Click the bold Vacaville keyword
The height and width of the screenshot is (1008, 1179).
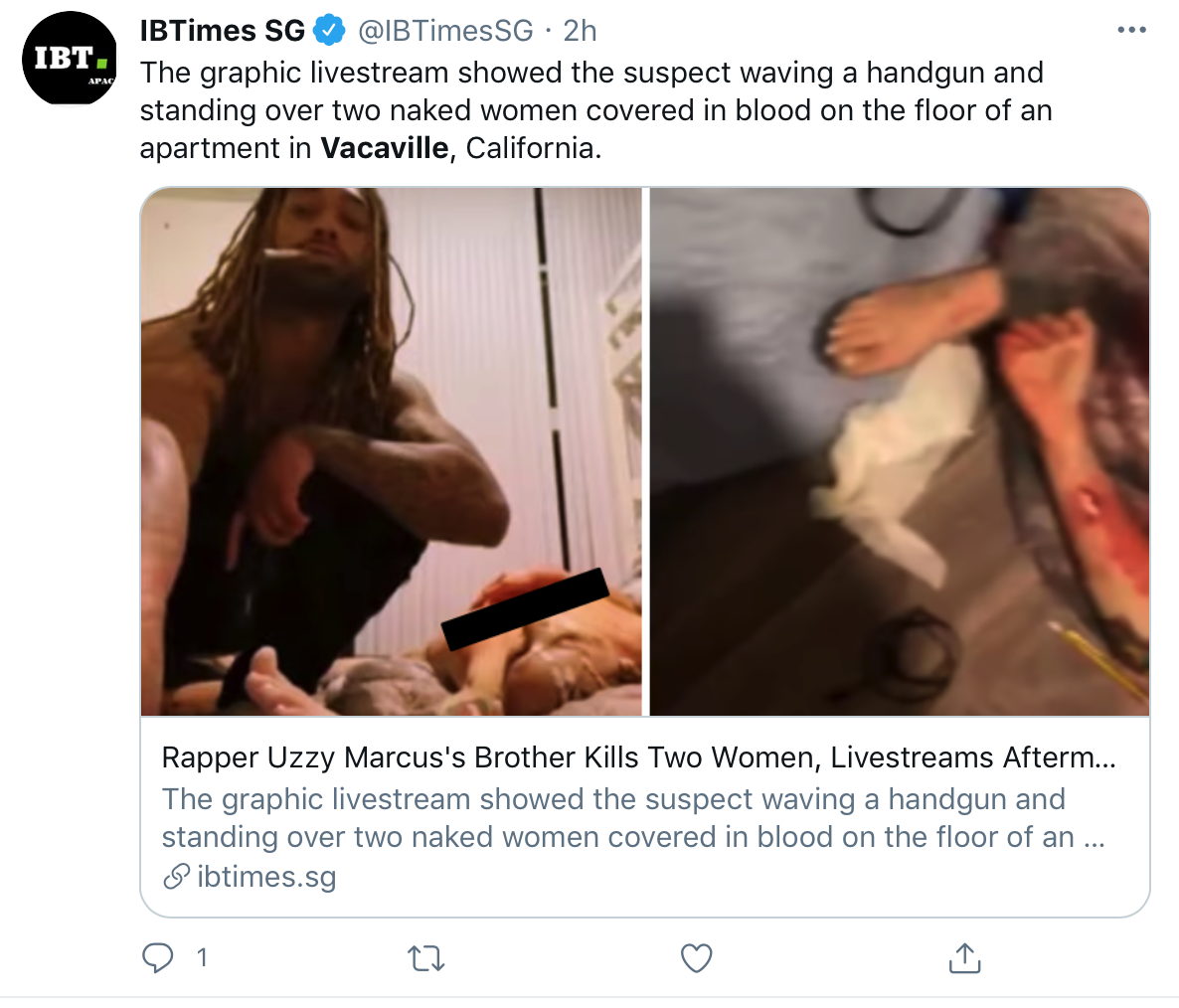[x=384, y=148]
